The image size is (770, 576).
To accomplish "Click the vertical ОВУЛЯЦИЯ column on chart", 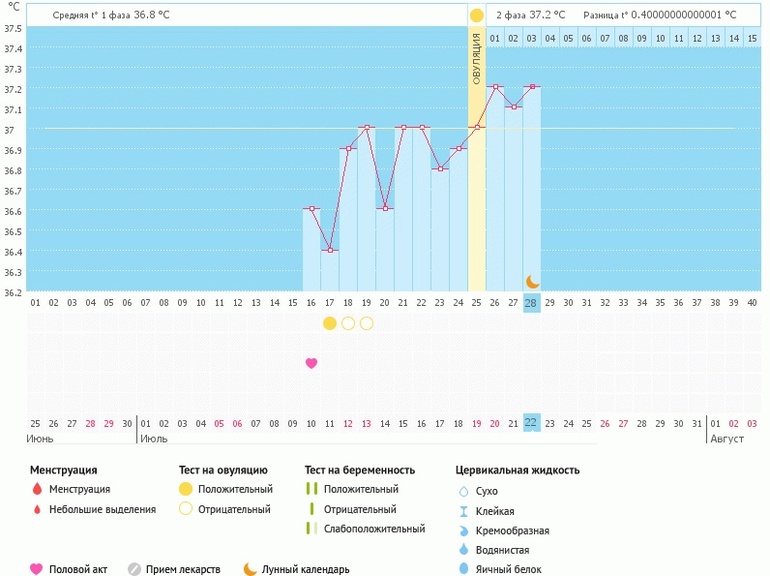I will (x=477, y=160).
